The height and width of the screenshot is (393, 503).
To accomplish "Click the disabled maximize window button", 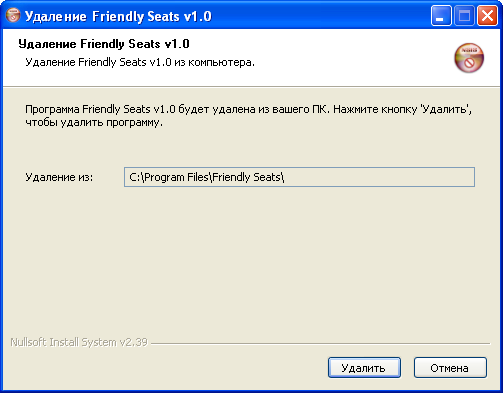I will (464, 16).
